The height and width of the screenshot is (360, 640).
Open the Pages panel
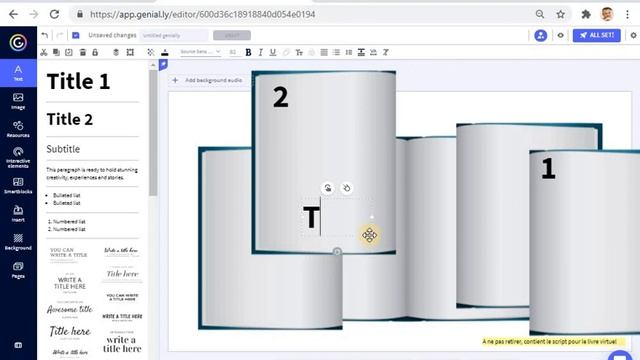[18, 270]
